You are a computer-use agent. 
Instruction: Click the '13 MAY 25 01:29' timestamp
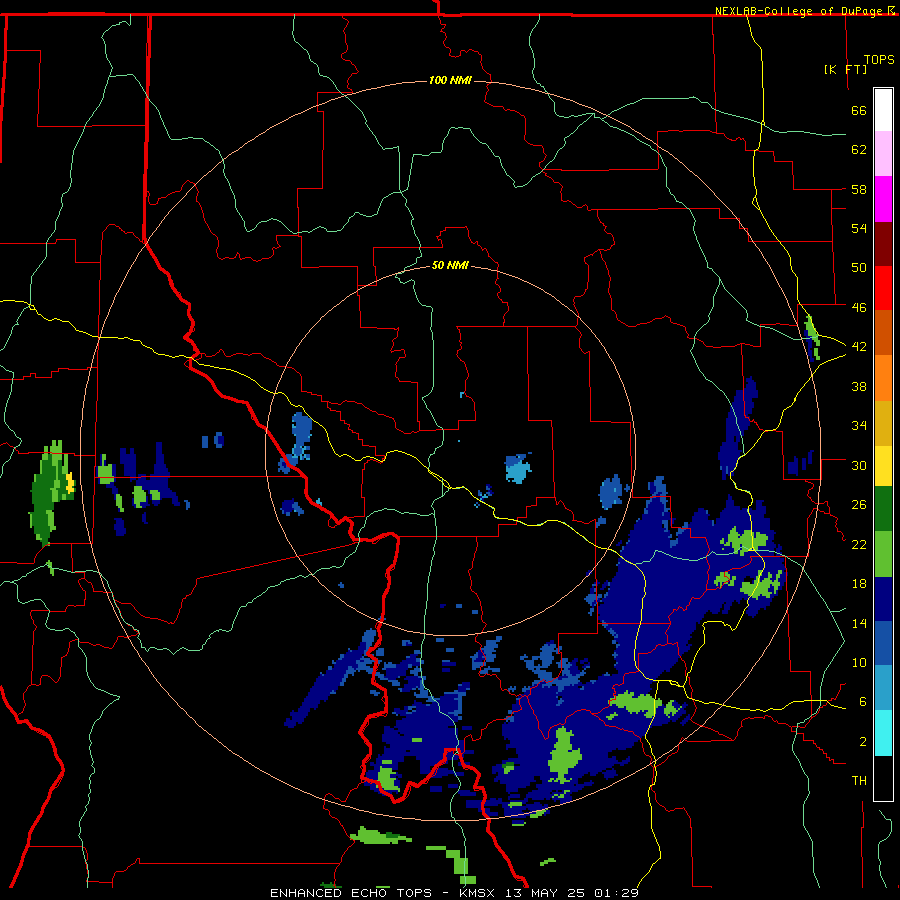[x=572, y=893]
